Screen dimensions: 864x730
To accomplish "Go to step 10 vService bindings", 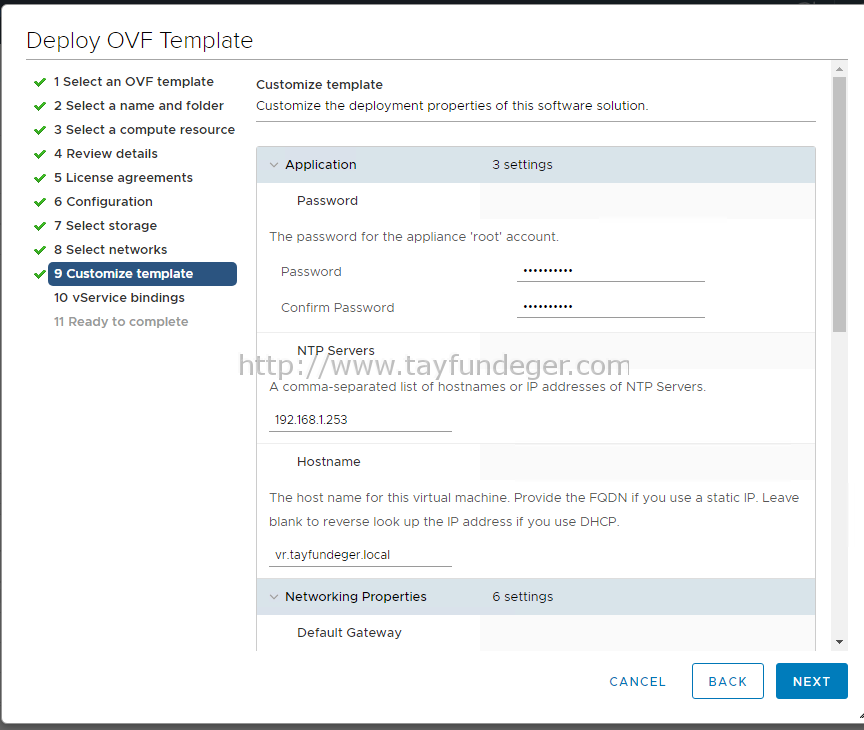I will pos(119,298).
